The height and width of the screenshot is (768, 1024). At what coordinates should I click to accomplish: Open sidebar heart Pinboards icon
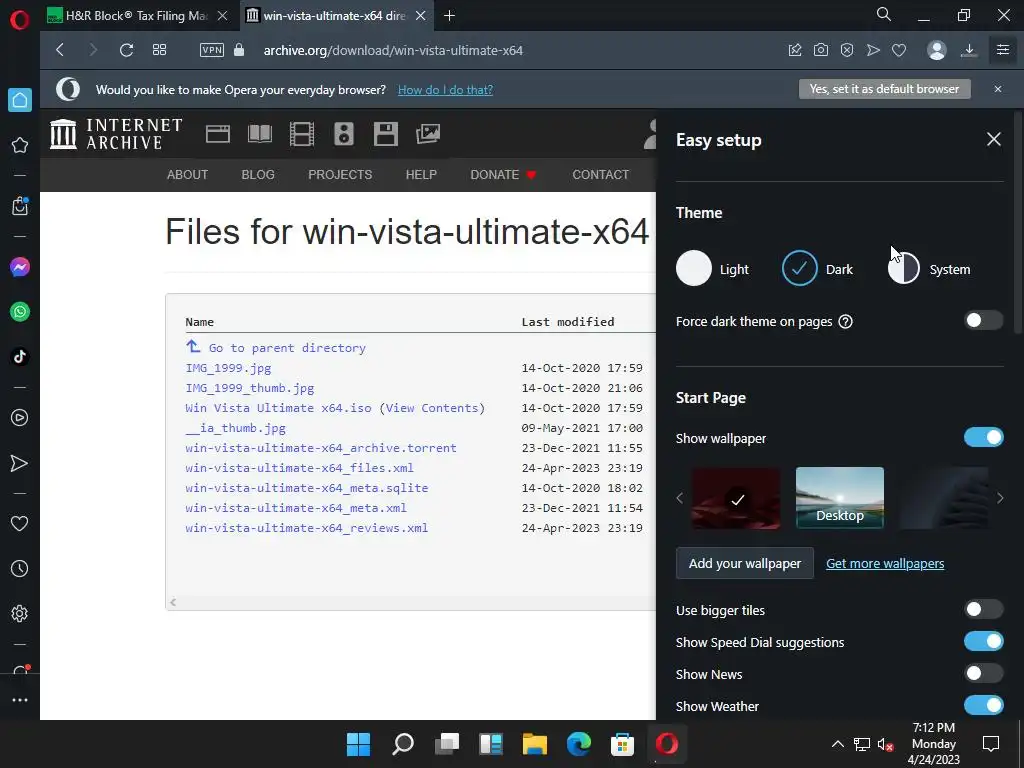tap(20, 524)
